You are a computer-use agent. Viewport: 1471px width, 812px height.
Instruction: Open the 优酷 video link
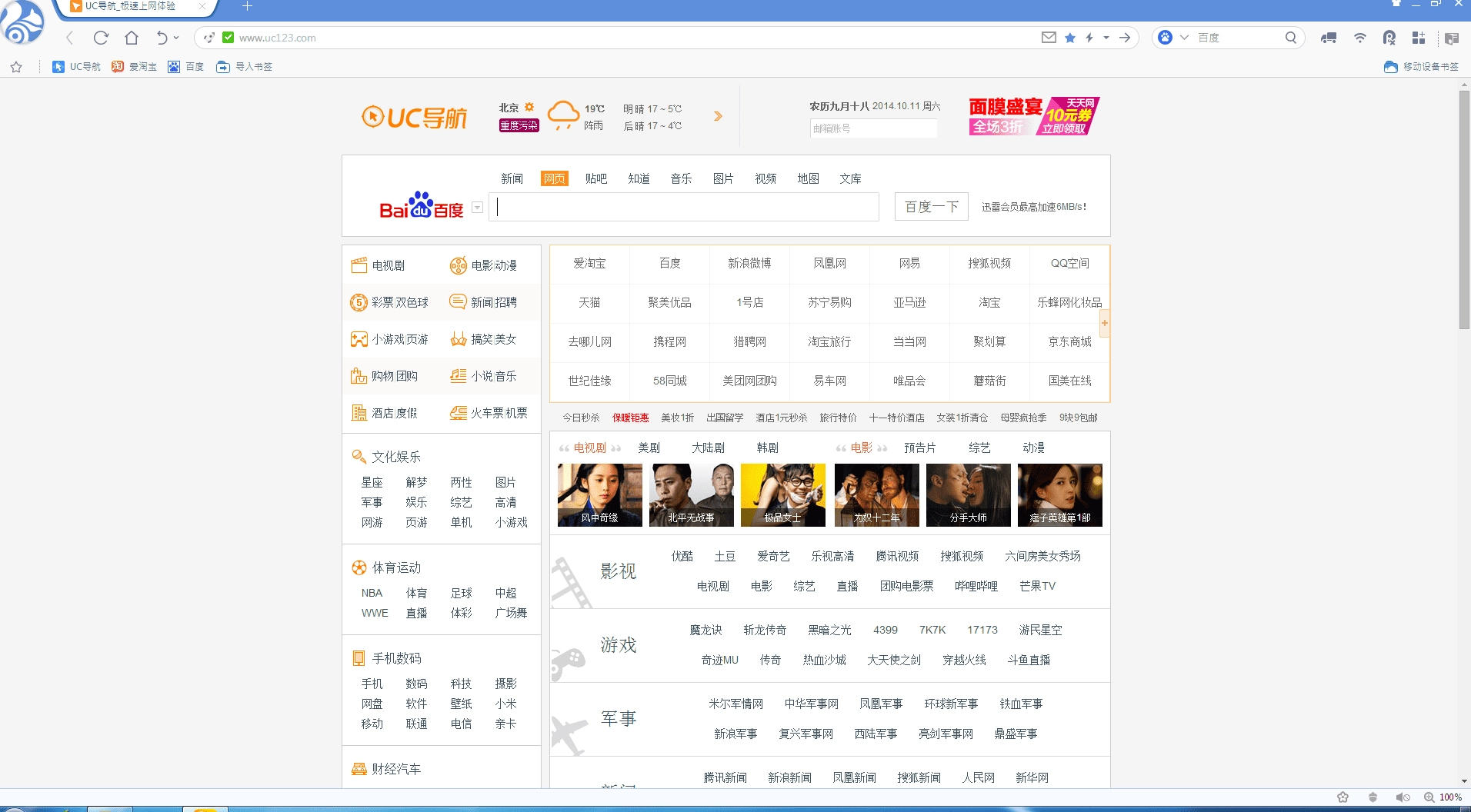682,556
